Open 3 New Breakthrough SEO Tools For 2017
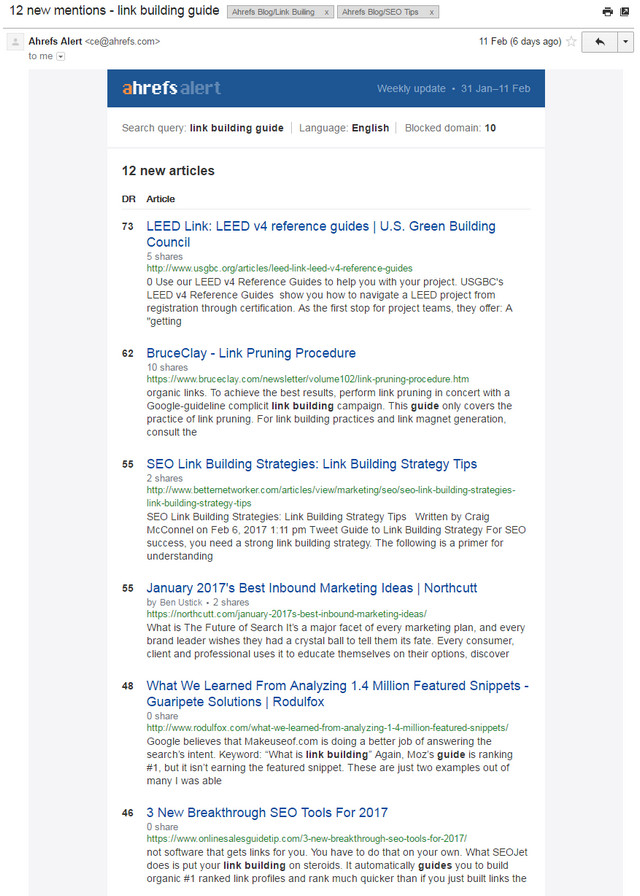 pyautogui.click(x=267, y=813)
